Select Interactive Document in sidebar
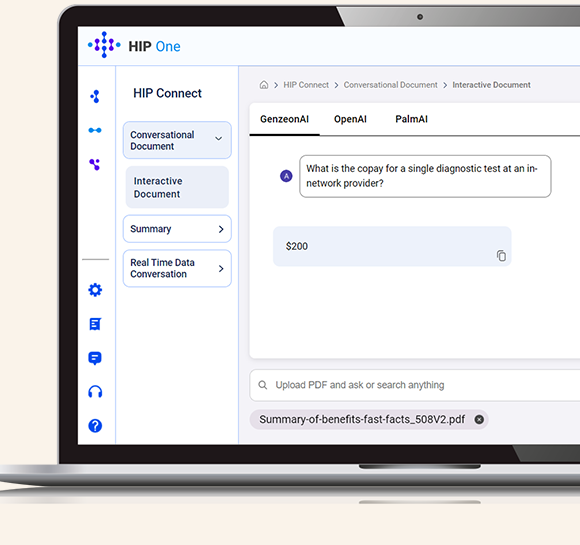The height and width of the screenshot is (545, 580). click(x=177, y=187)
